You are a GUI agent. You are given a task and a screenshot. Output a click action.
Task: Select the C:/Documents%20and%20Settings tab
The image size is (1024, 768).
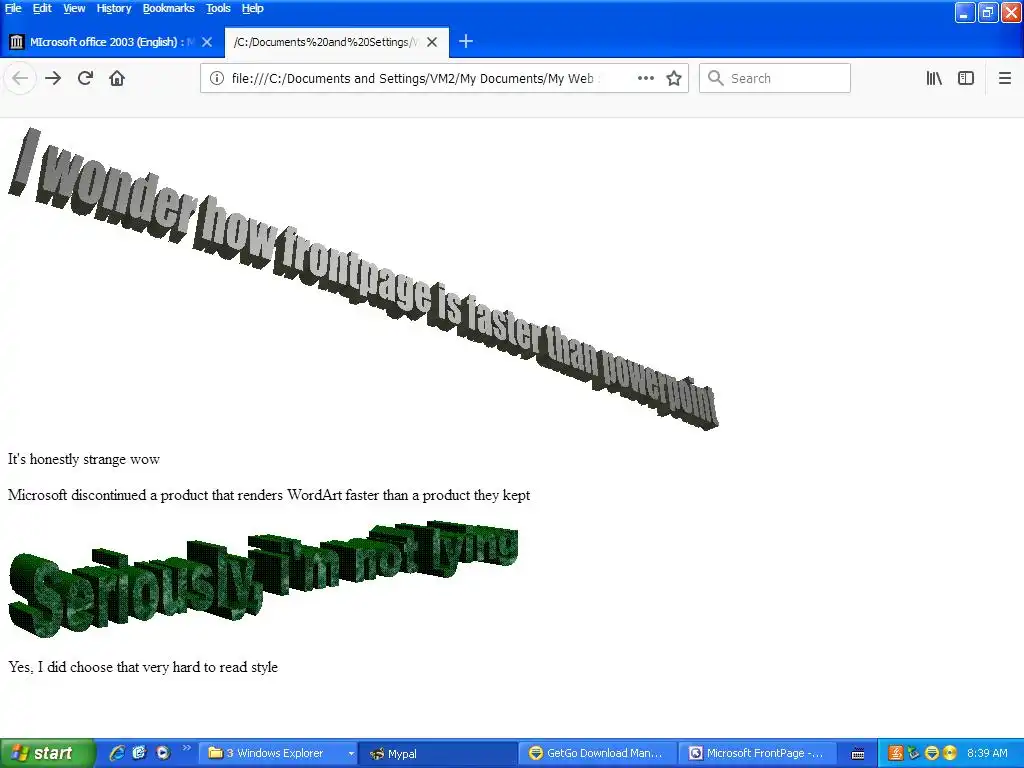pyautogui.click(x=337, y=42)
